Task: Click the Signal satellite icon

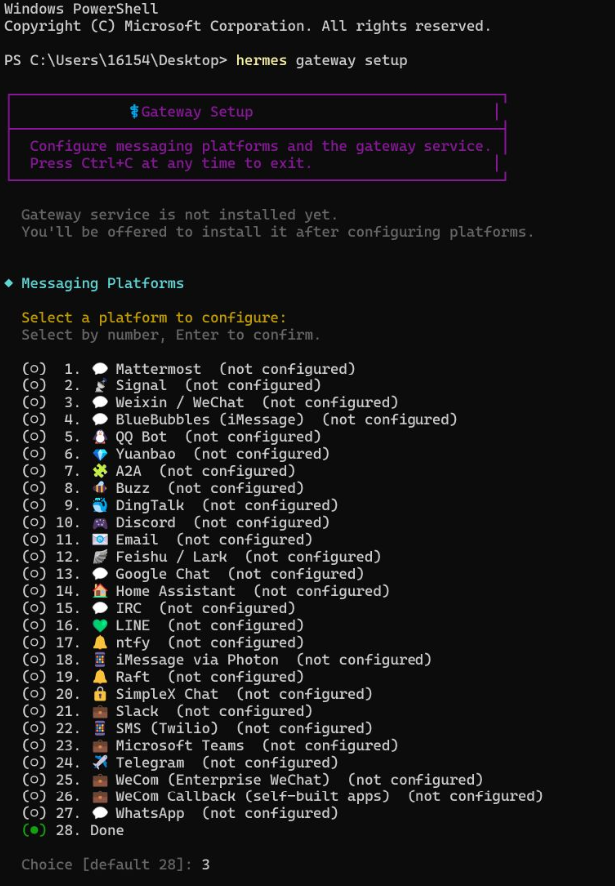Action: click(99, 385)
